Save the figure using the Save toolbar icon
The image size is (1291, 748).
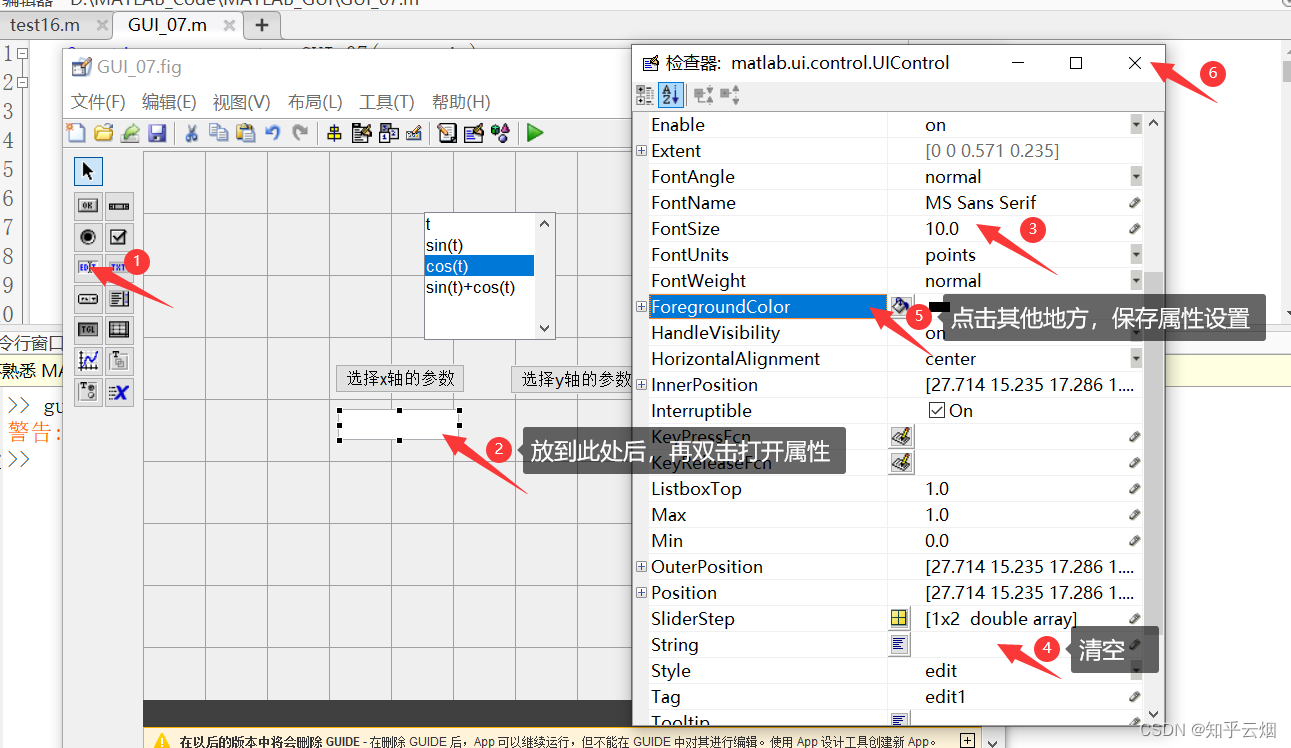[157, 133]
